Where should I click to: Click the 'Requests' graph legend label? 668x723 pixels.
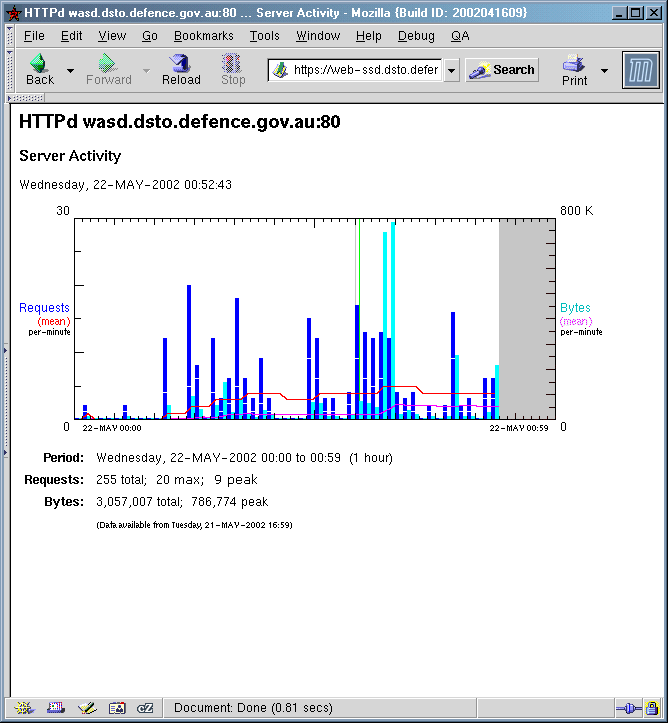pyautogui.click(x=44, y=308)
